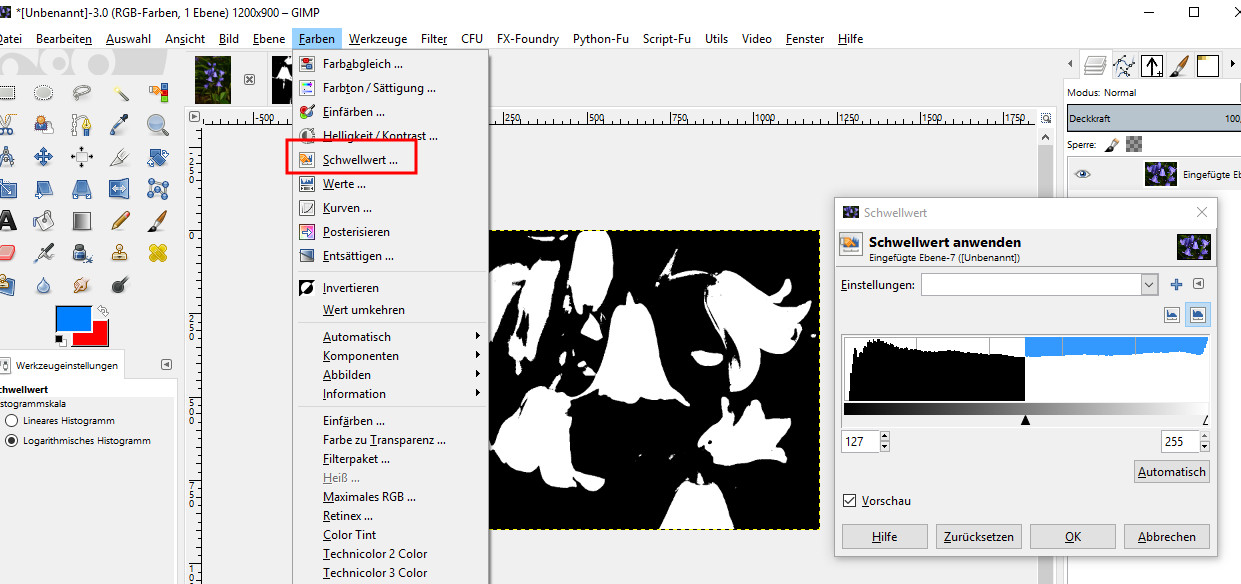Choose Invertieren from Farben menu
This screenshot has width=1241, height=584.
tap(391, 288)
